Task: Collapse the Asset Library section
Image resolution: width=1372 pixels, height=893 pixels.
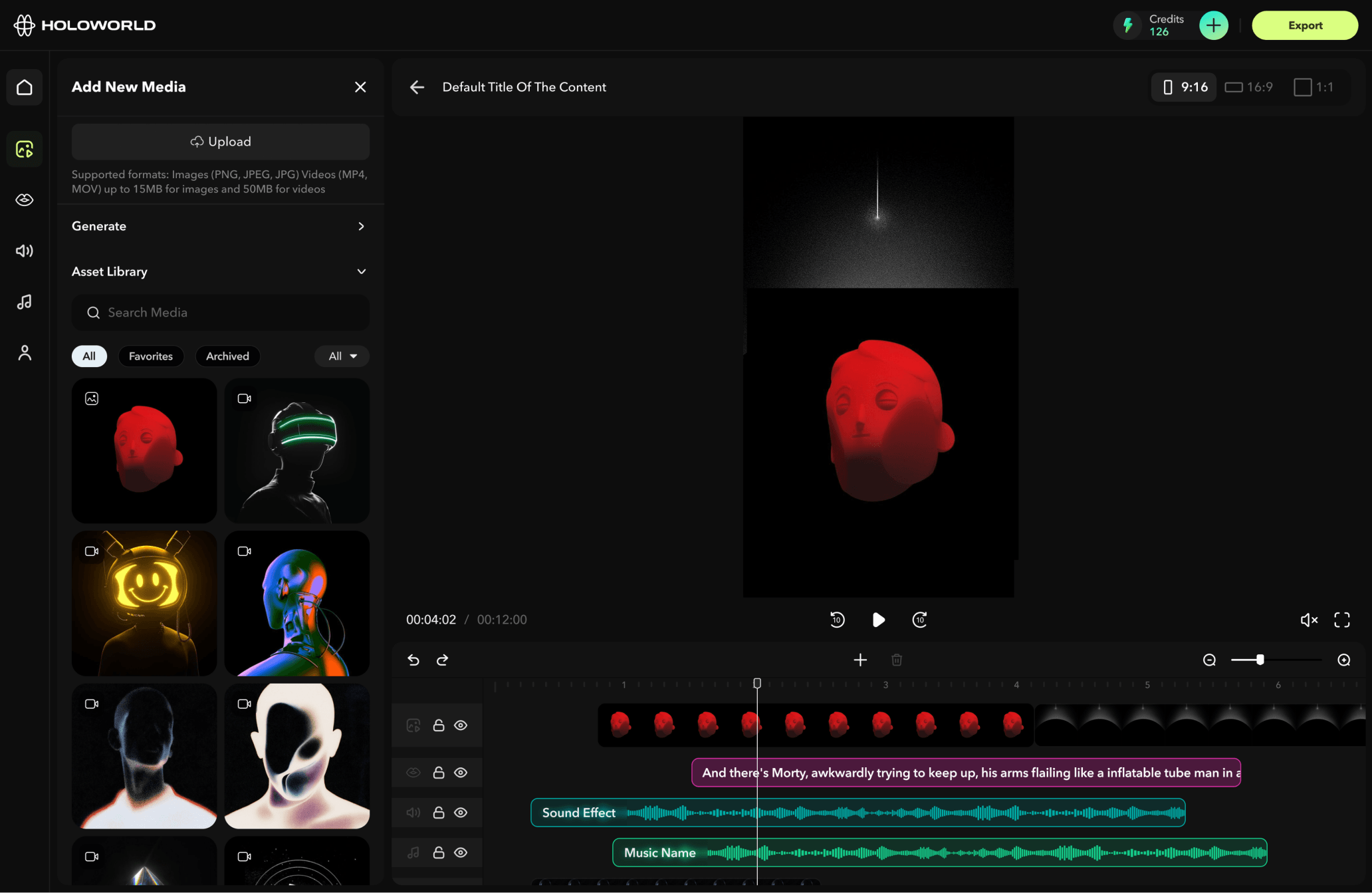Action: pos(220,271)
